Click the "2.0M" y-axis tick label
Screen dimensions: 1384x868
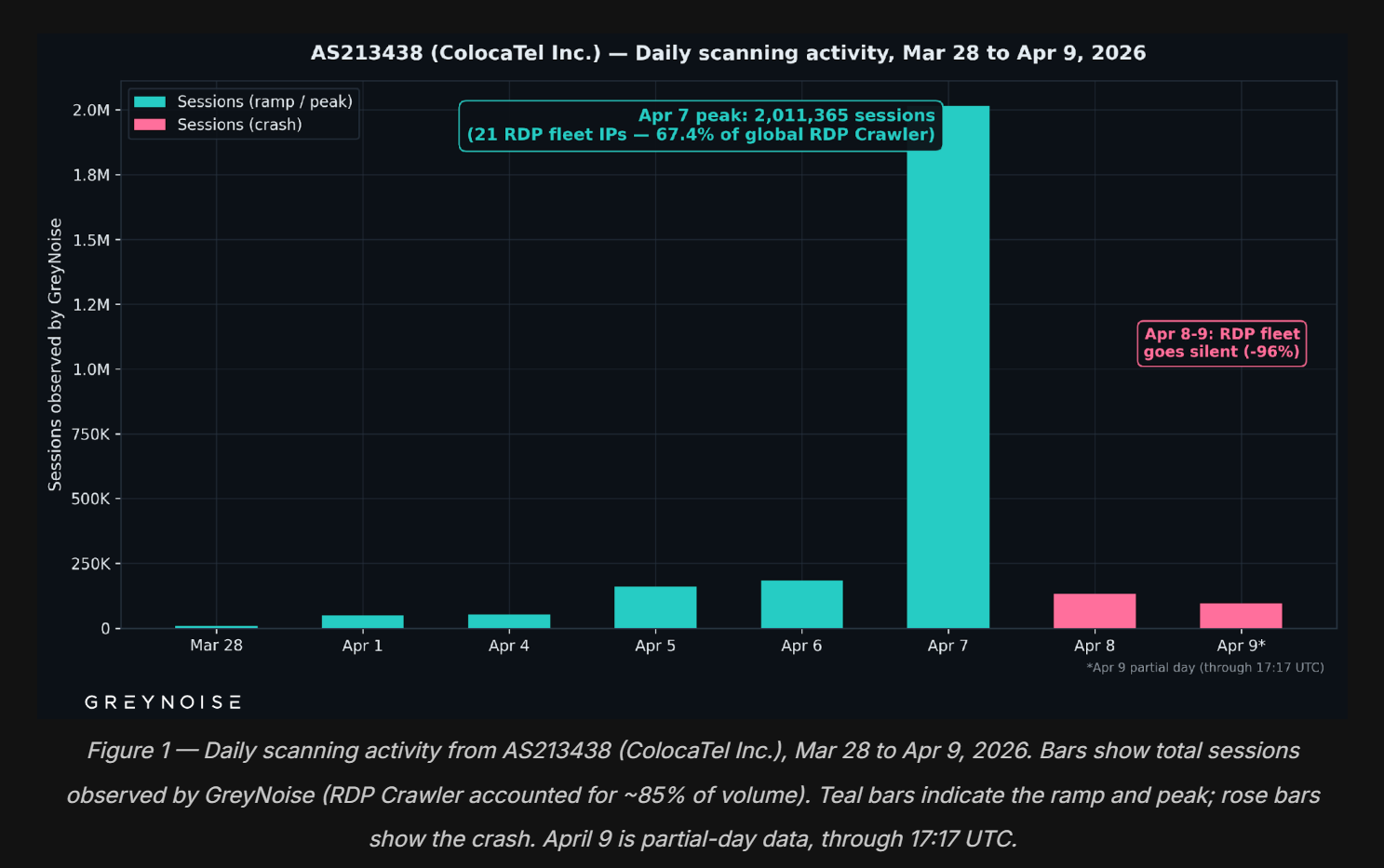click(91, 111)
